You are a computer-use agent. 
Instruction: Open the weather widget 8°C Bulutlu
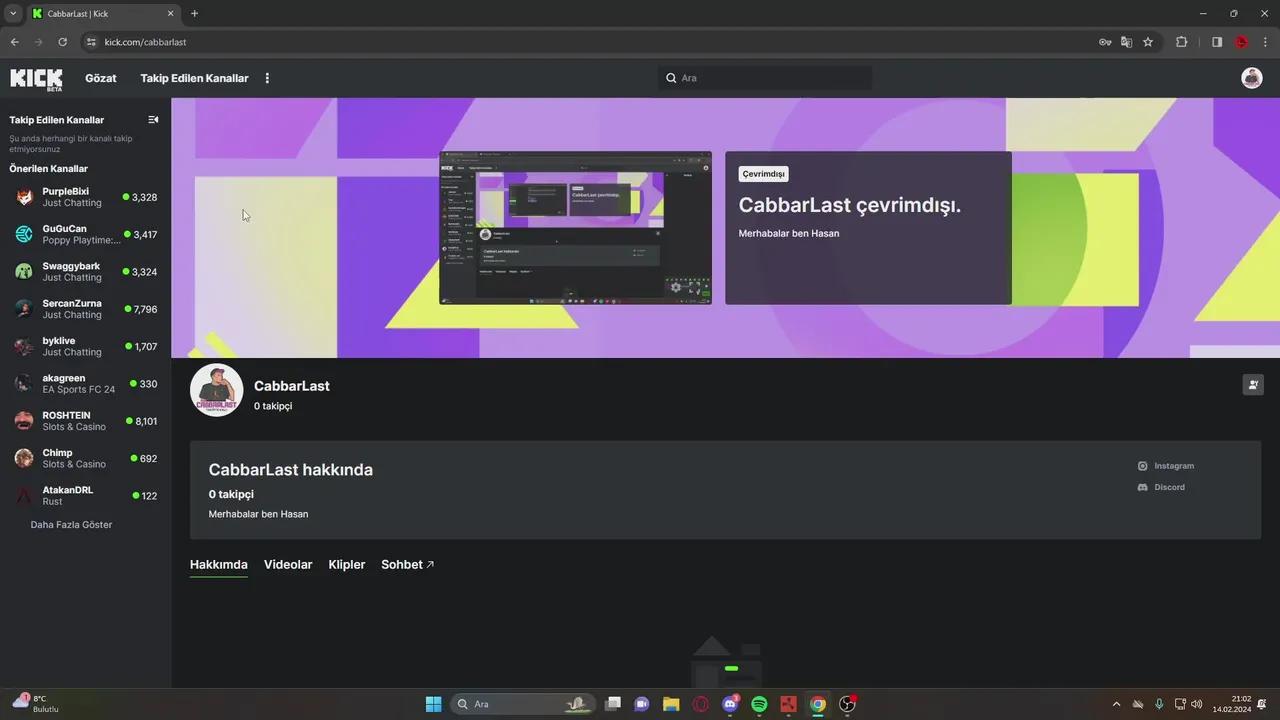pos(35,703)
